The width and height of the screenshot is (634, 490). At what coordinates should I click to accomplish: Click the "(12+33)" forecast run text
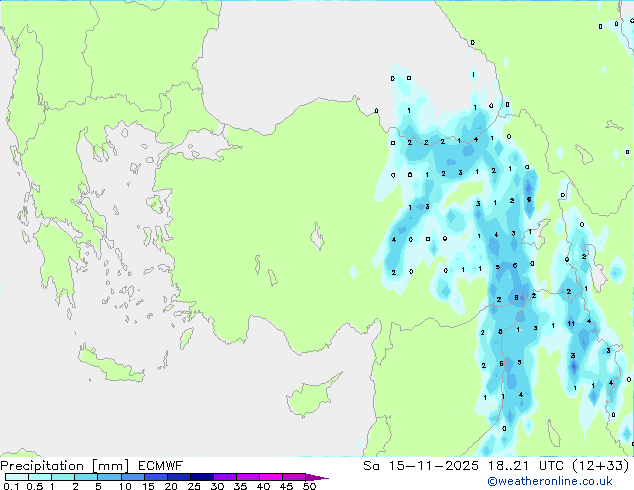click(x=601, y=466)
